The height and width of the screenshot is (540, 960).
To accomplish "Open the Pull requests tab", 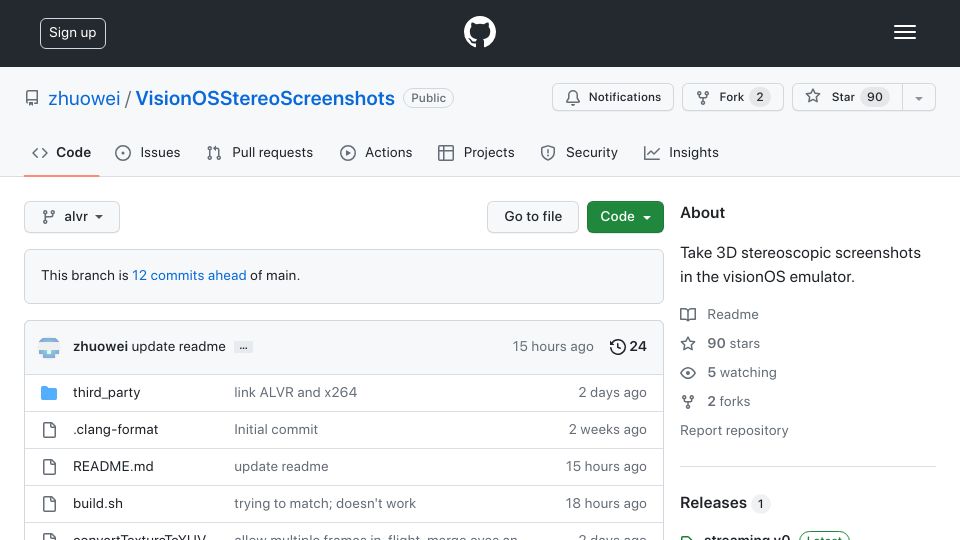I will click(x=260, y=152).
